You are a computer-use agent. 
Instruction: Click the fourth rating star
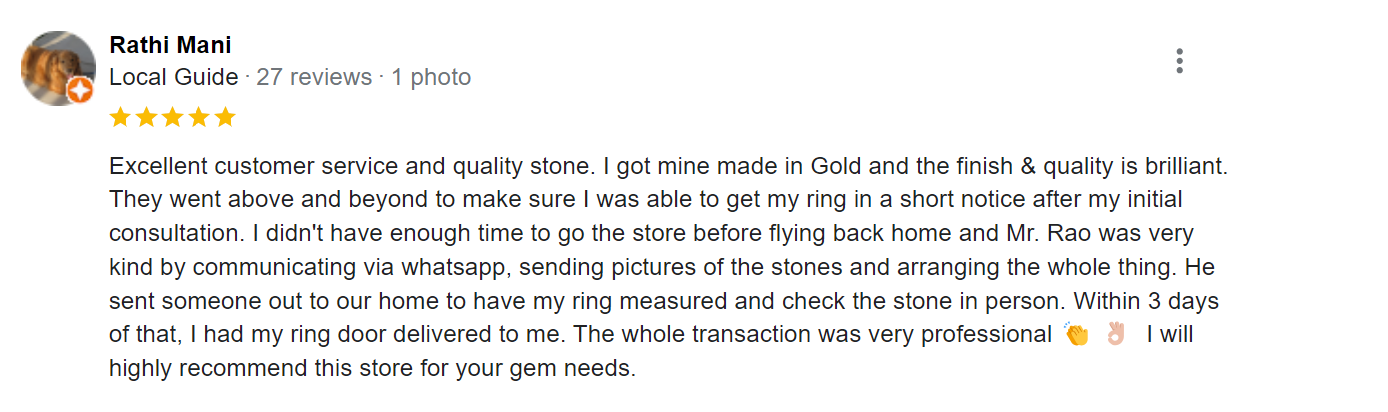pyautogui.click(x=198, y=117)
